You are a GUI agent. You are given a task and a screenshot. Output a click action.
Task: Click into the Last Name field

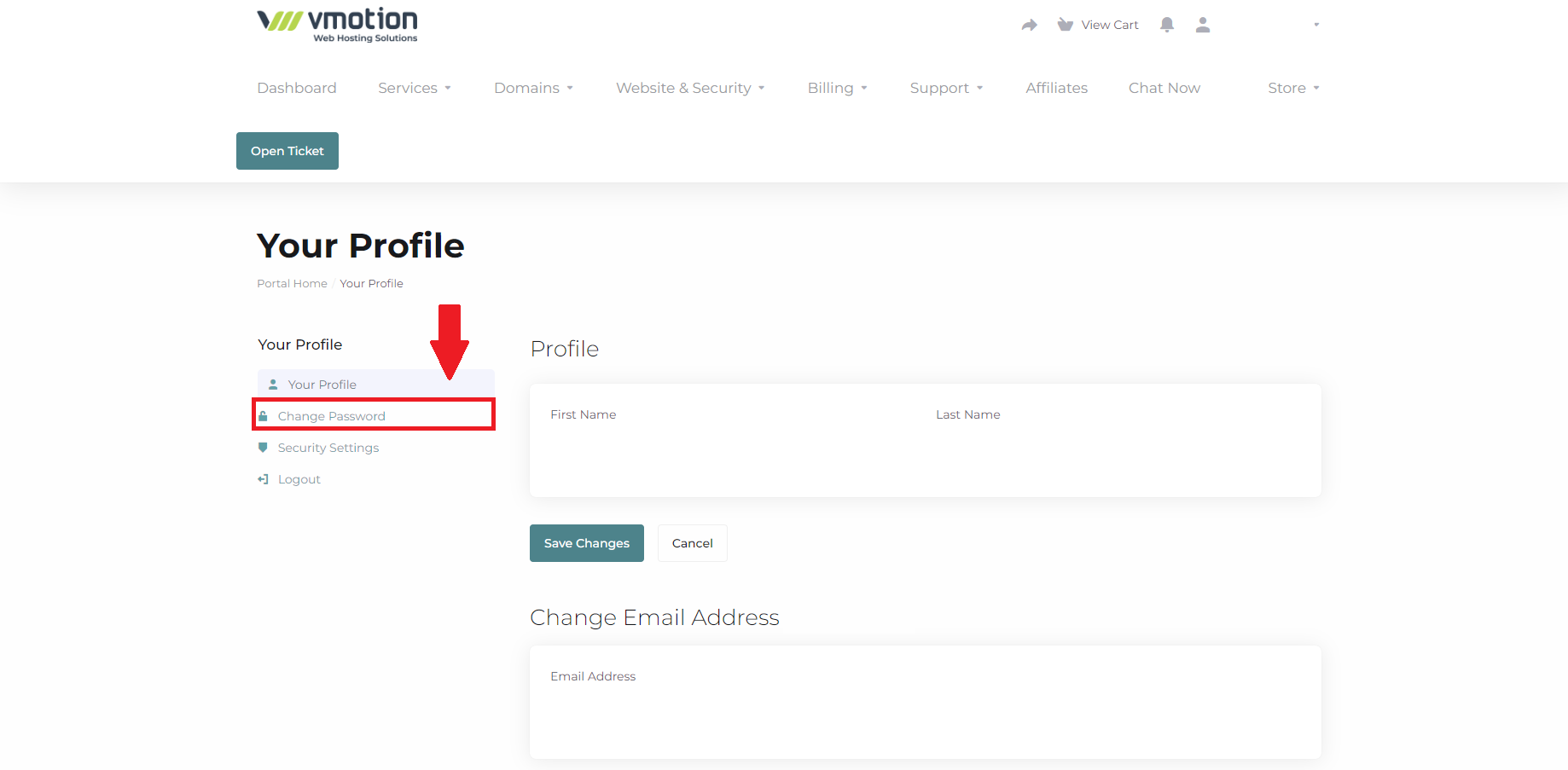(x=1118, y=453)
